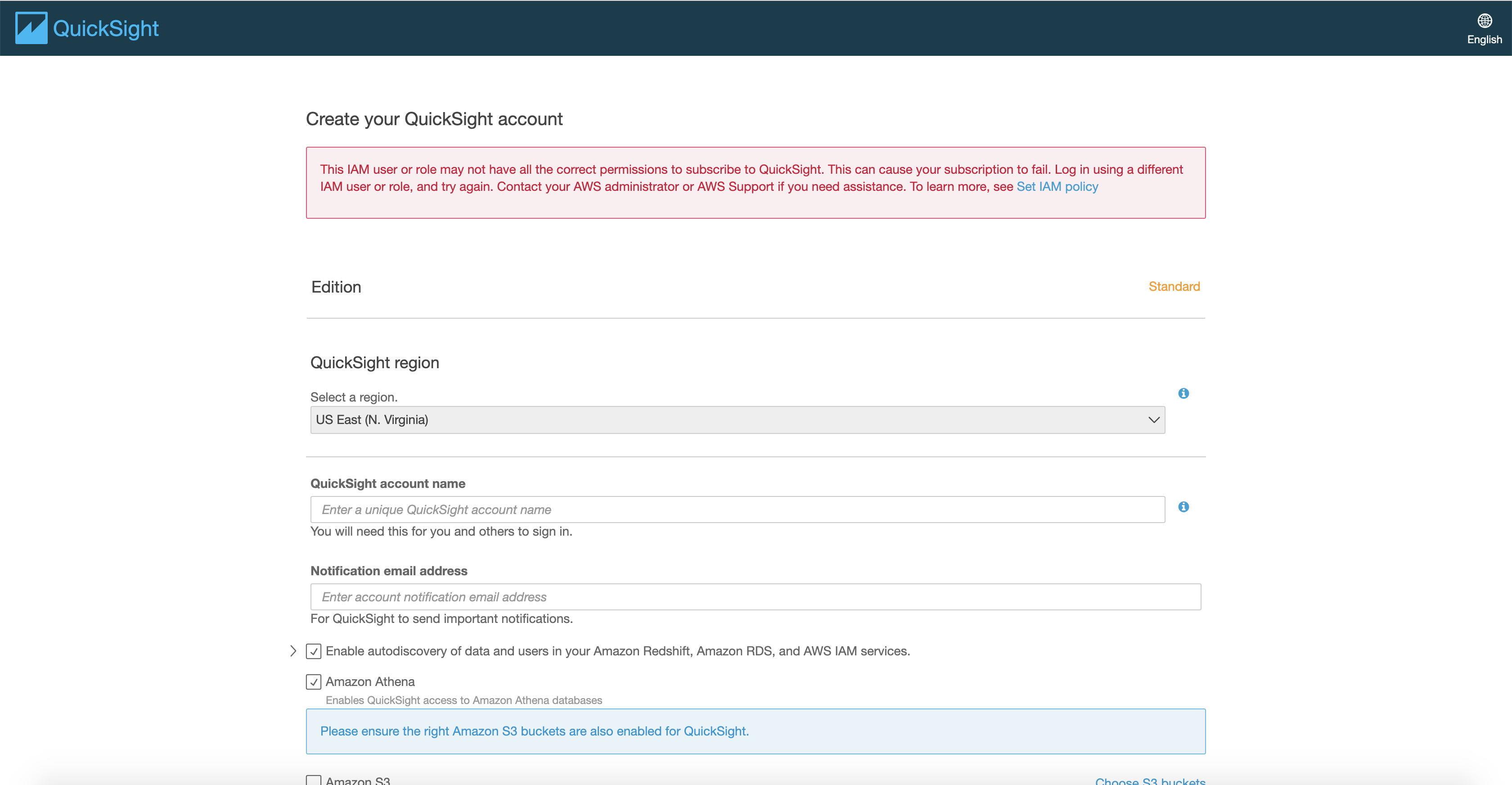
Task: Click the Choose S3 buckets link
Action: click(x=1150, y=780)
